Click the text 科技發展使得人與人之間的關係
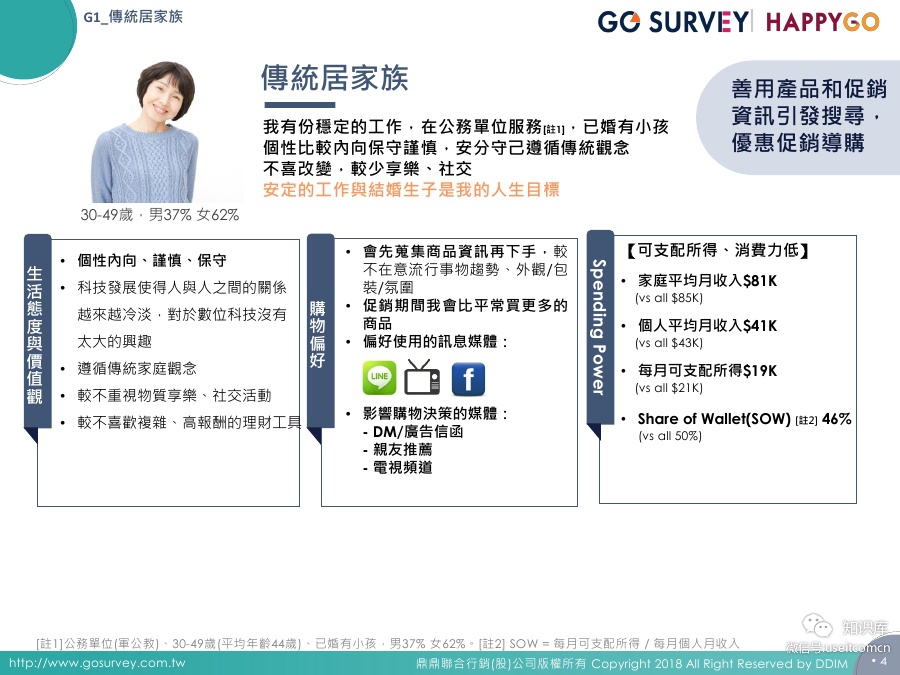 pos(181,288)
